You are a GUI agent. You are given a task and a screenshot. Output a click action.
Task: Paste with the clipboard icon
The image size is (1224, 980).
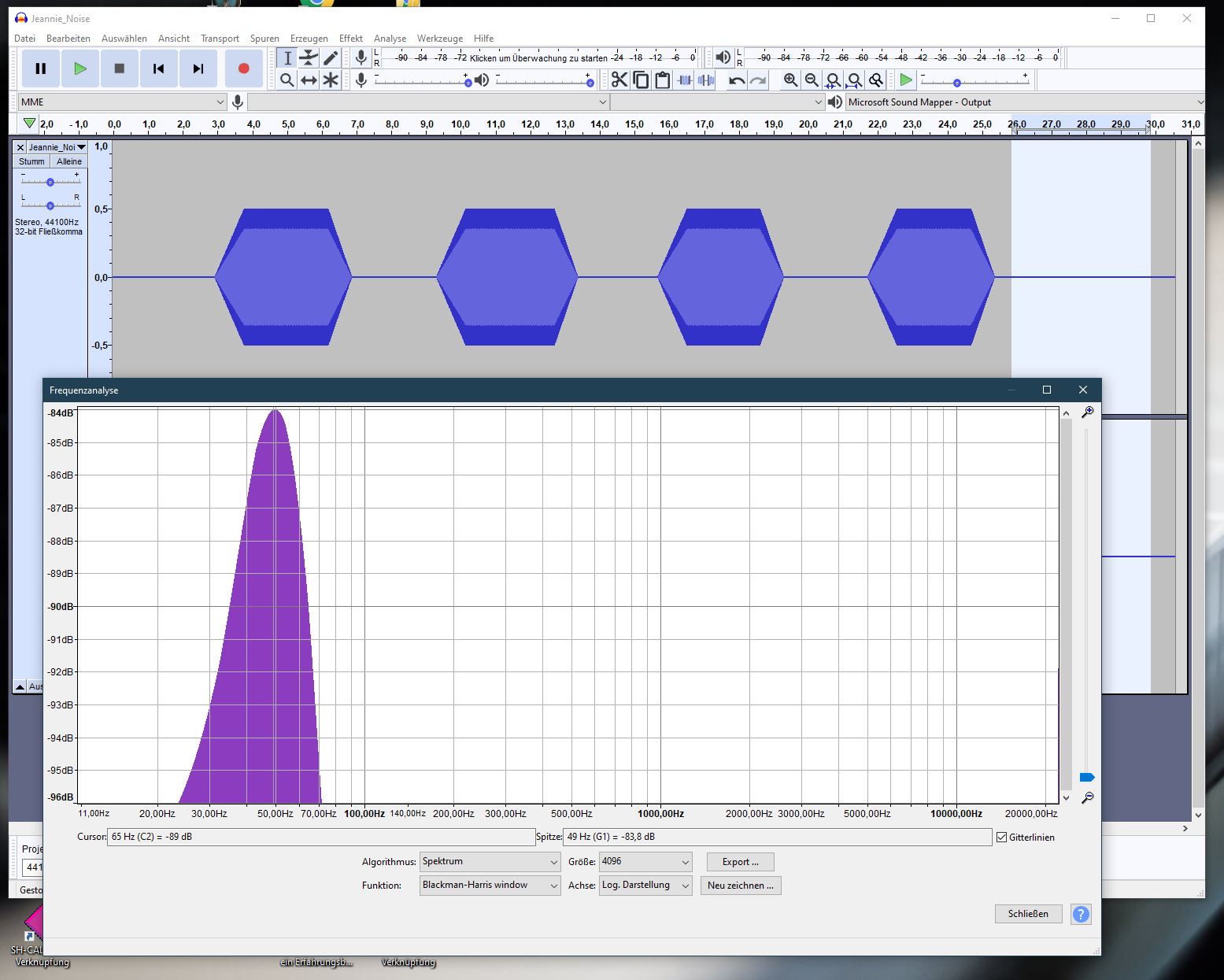662,80
